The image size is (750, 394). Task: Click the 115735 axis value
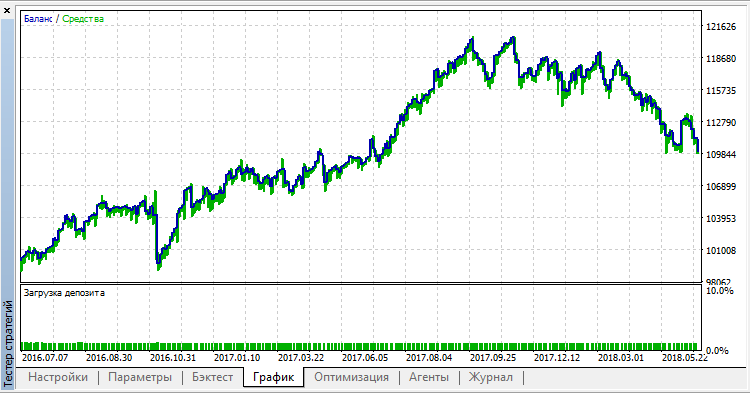(721, 91)
